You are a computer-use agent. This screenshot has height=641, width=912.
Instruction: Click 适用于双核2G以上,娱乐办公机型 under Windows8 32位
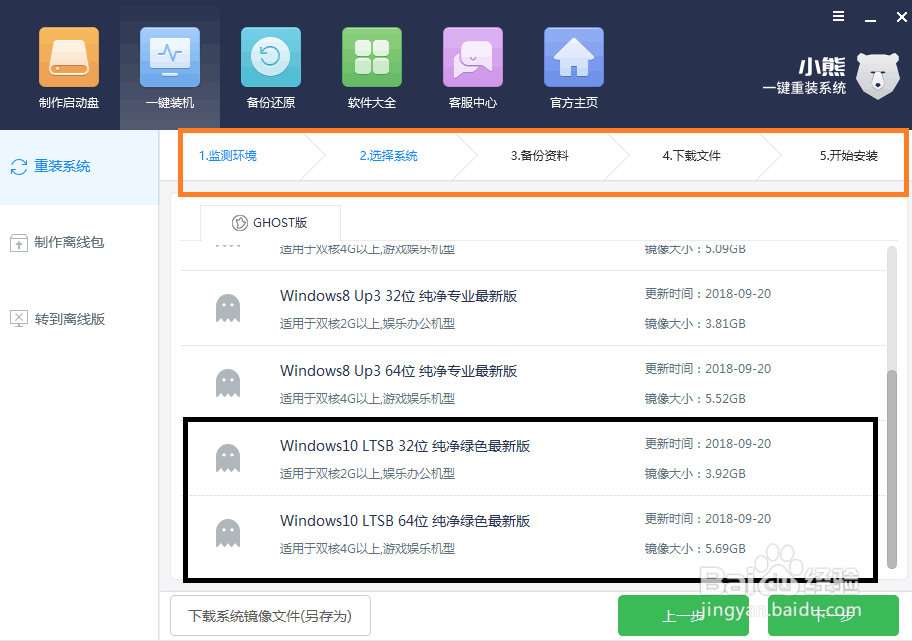pyautogui.click(x=367, y=324)
